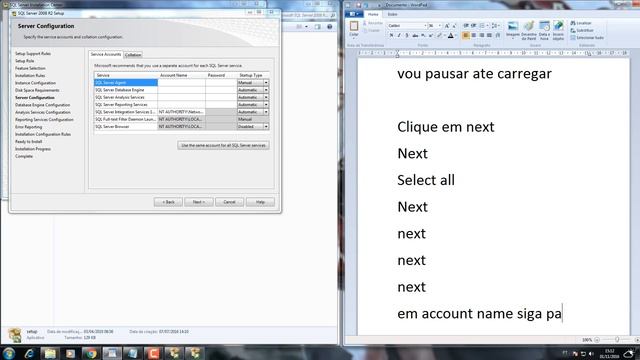Image resolution: width=640 pixels, height=360 pixels.
Task: Toggle strikethrough formatting in WordPad ribbon
Action: [x=415, y=36]
